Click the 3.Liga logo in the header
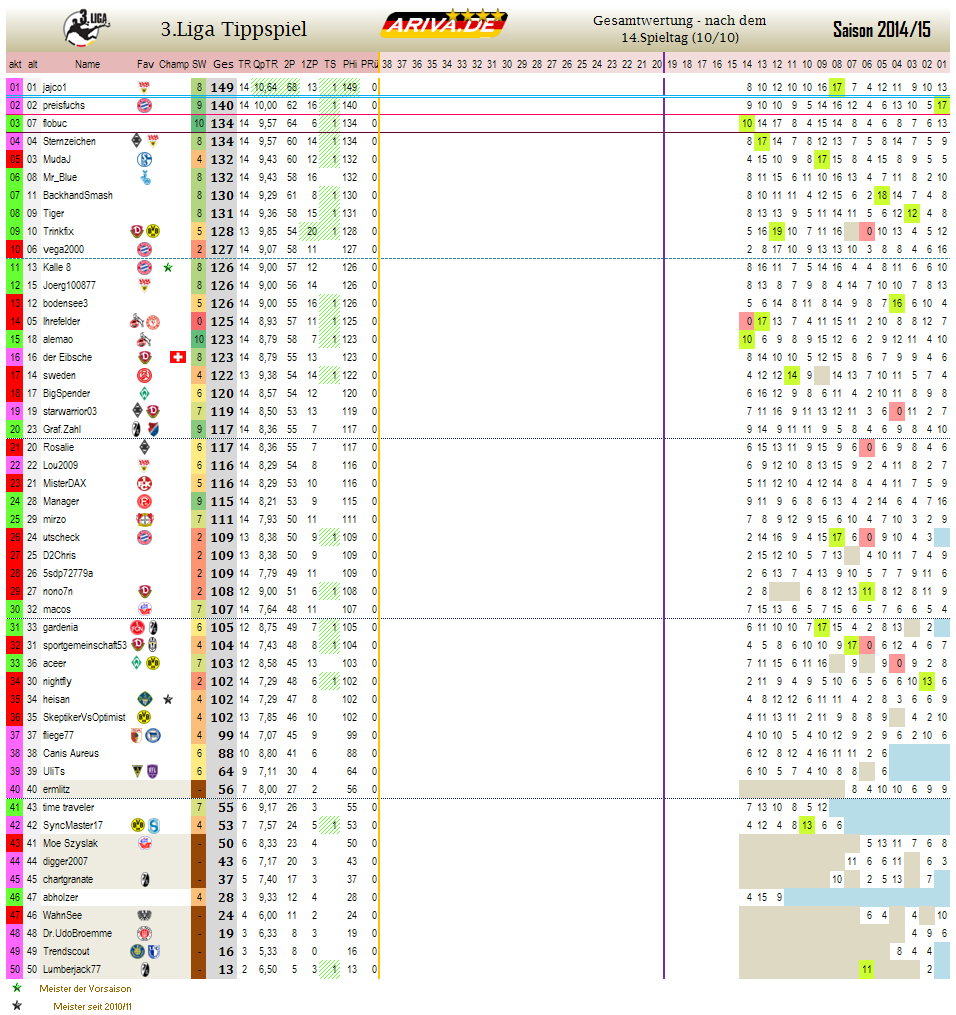 click(x=87, y=27)
